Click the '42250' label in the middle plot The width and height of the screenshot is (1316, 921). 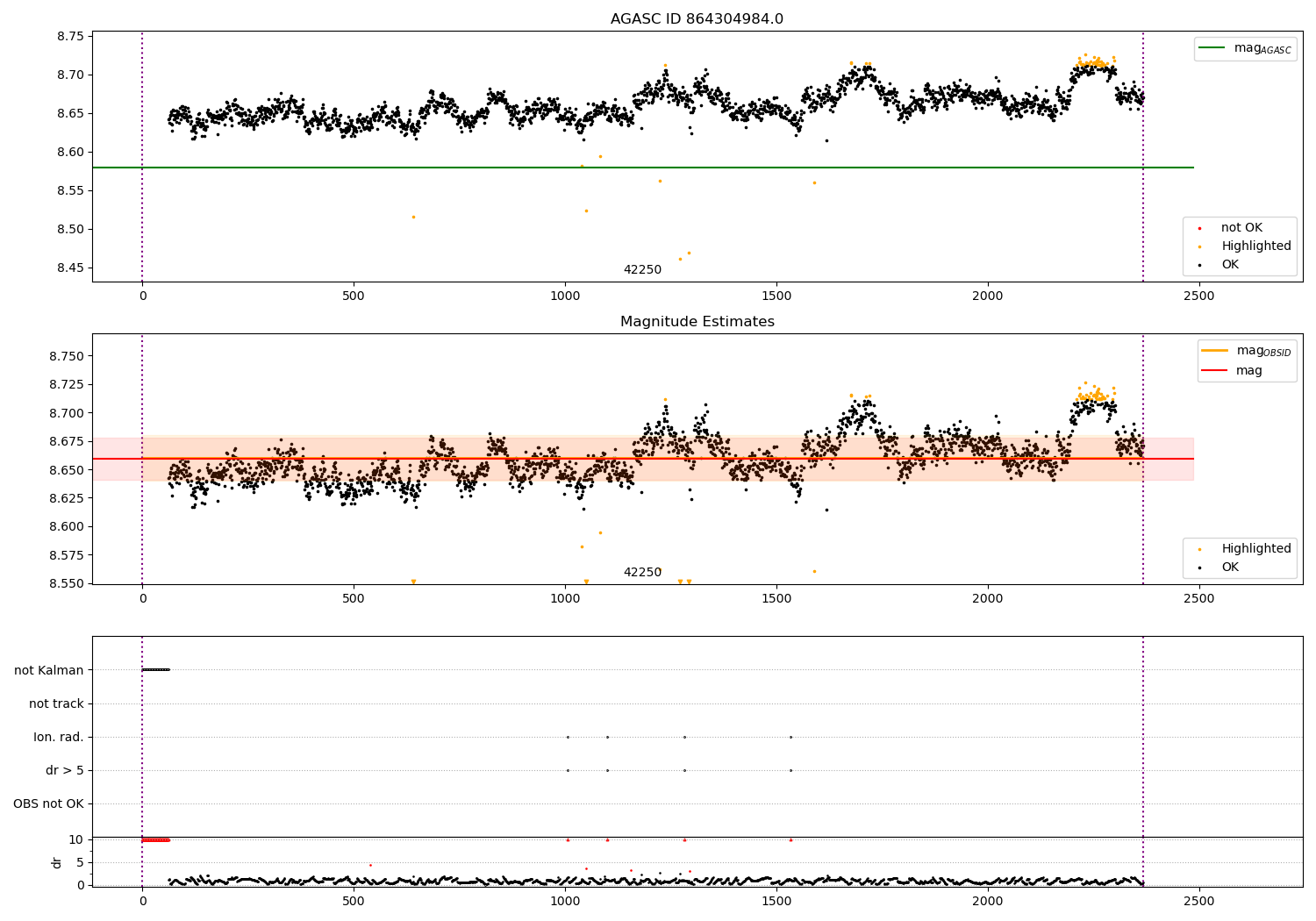click(x=642, y=572)
